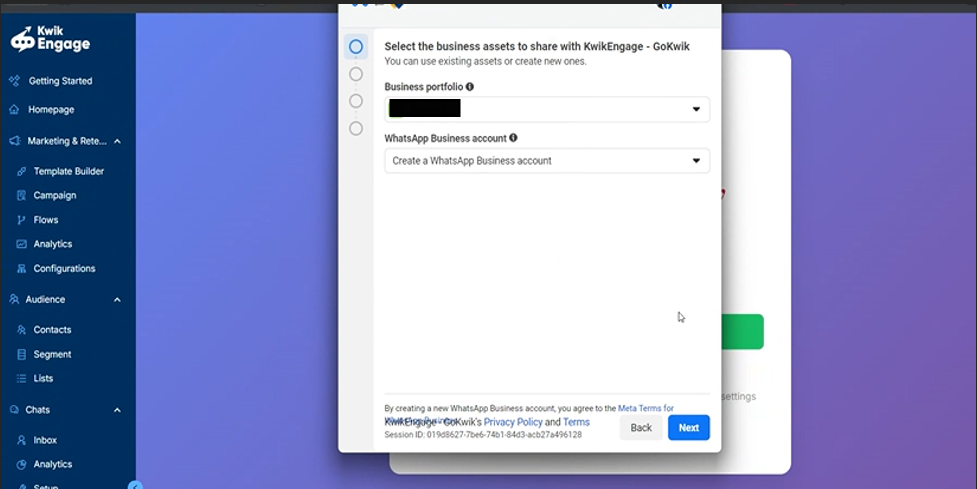977x489 pixels.
Task: Click the Kwik Engage logo
Action: pyautogui.click(x=50, y=39)
